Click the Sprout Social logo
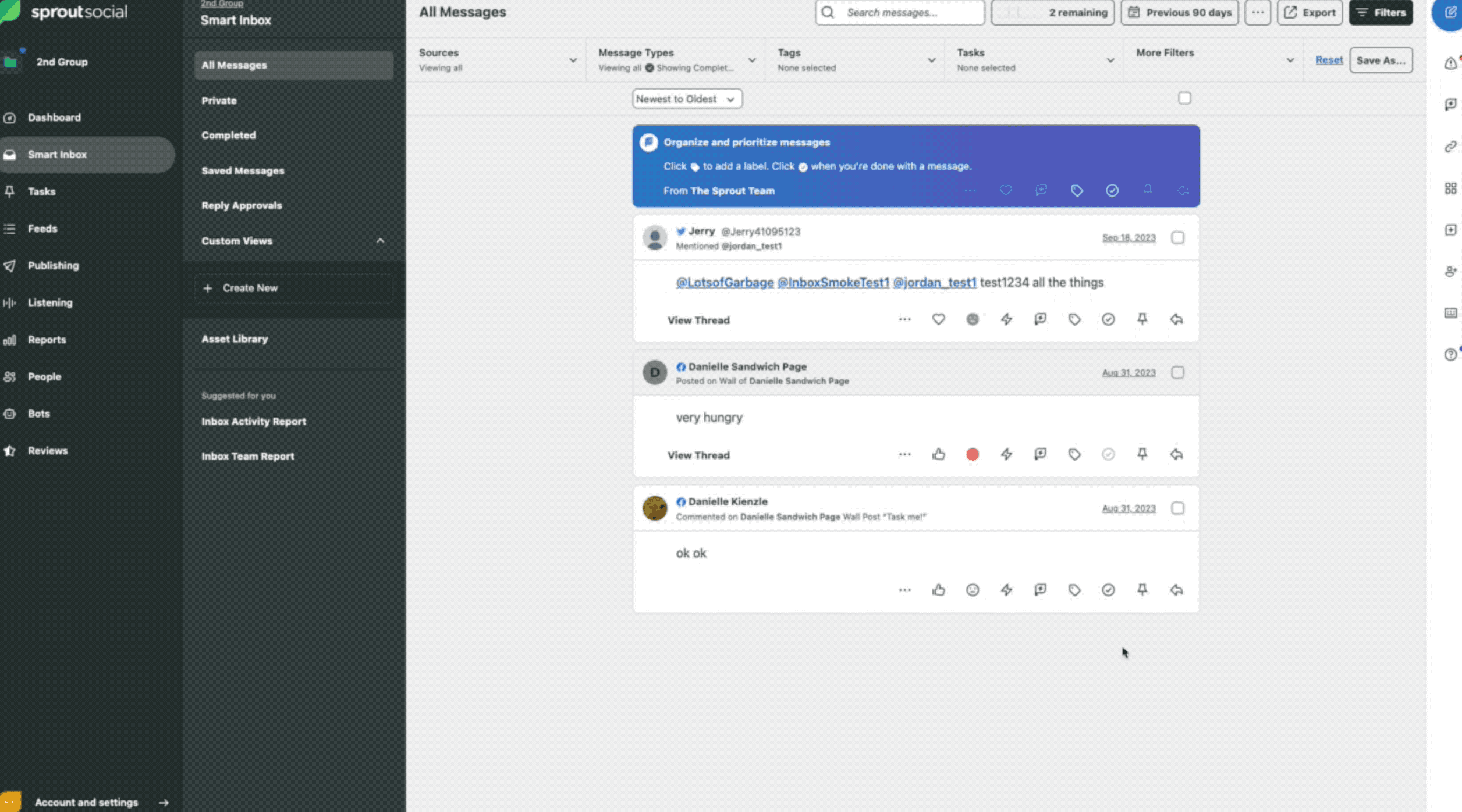Viewport: 1462px width, 812px height. tap(64, 12)
